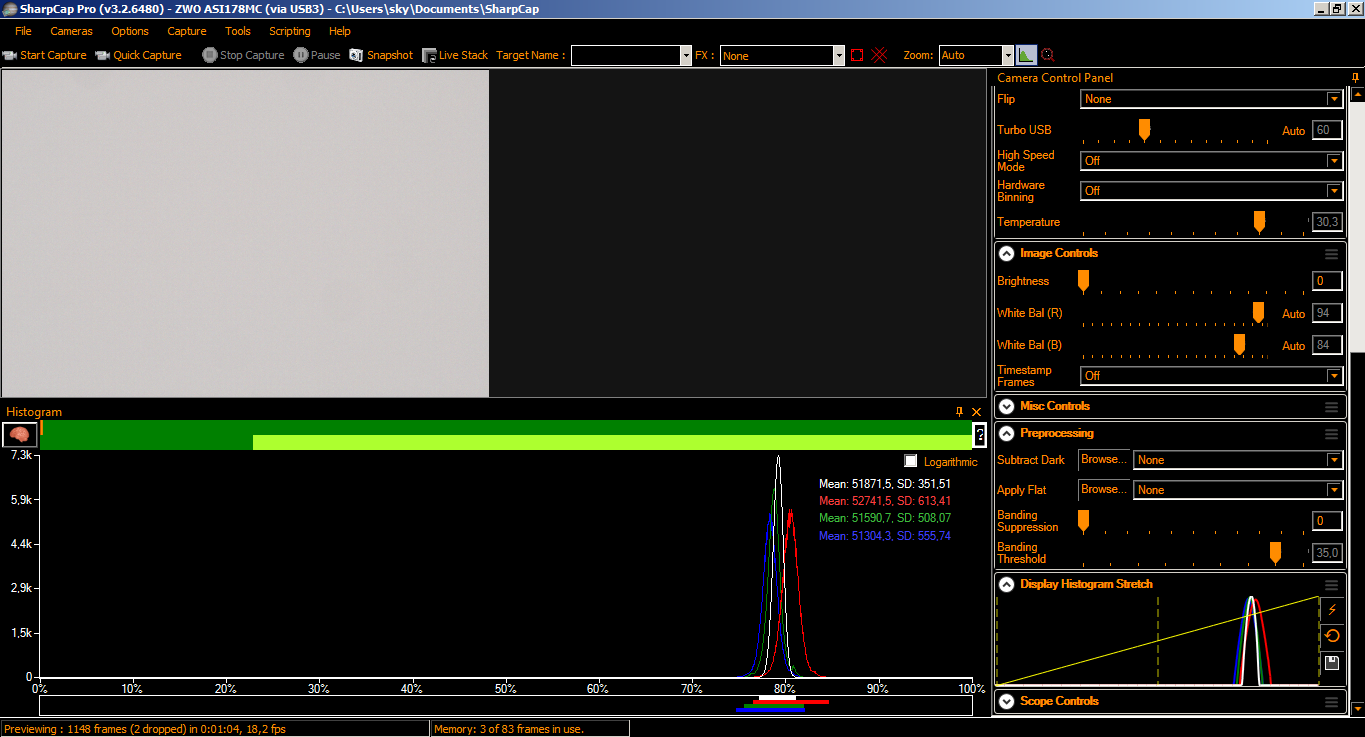
Task: Open the Help menu
Action: [340, 31]
